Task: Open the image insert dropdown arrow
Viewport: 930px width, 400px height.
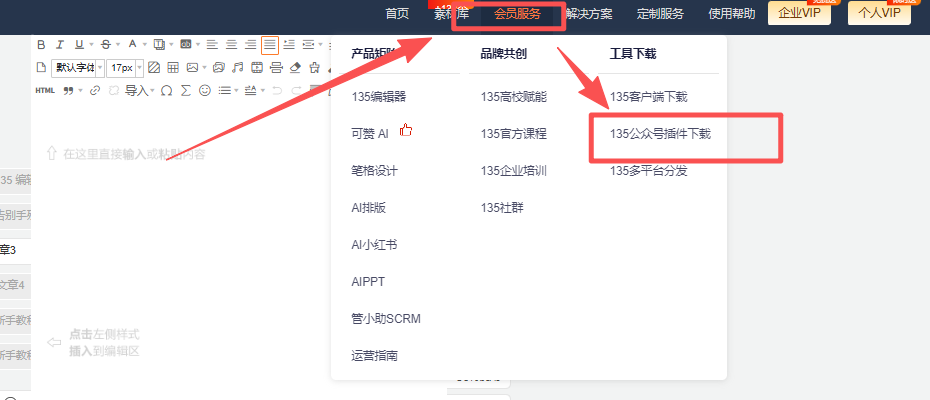Action: 205,68
